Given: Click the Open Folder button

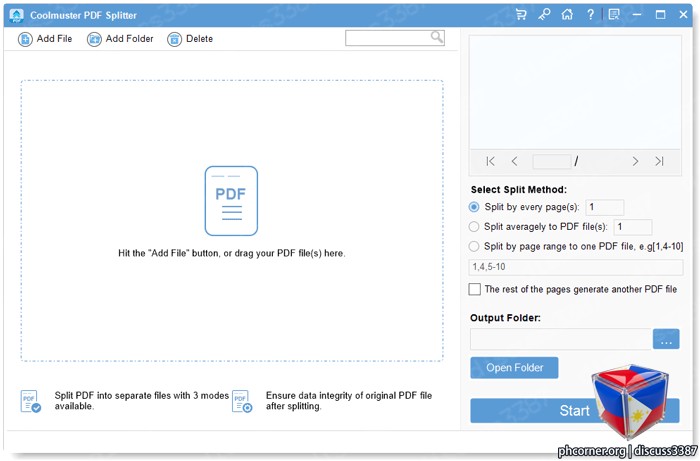Looking at the screenshot, I should pyautogui.click(x=514, y=368).
